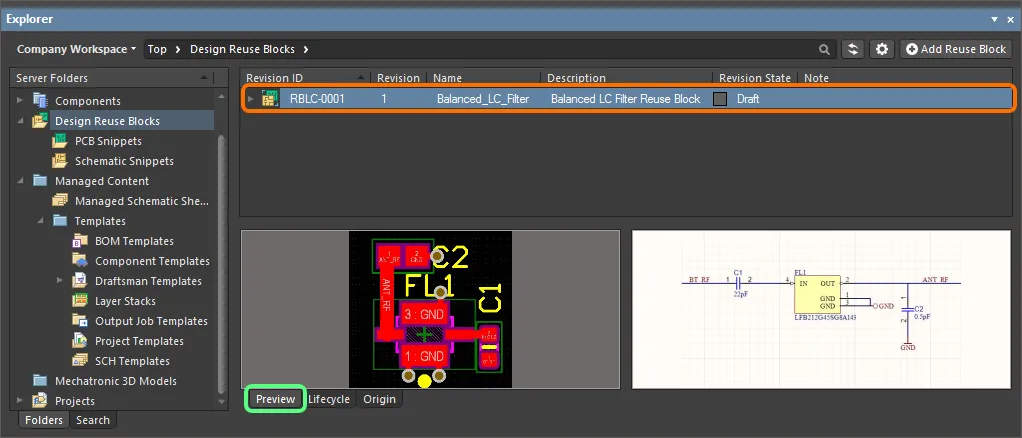Click the BOM Templates folder icon
Screen dimensions: 1022x438
(80, 241)
